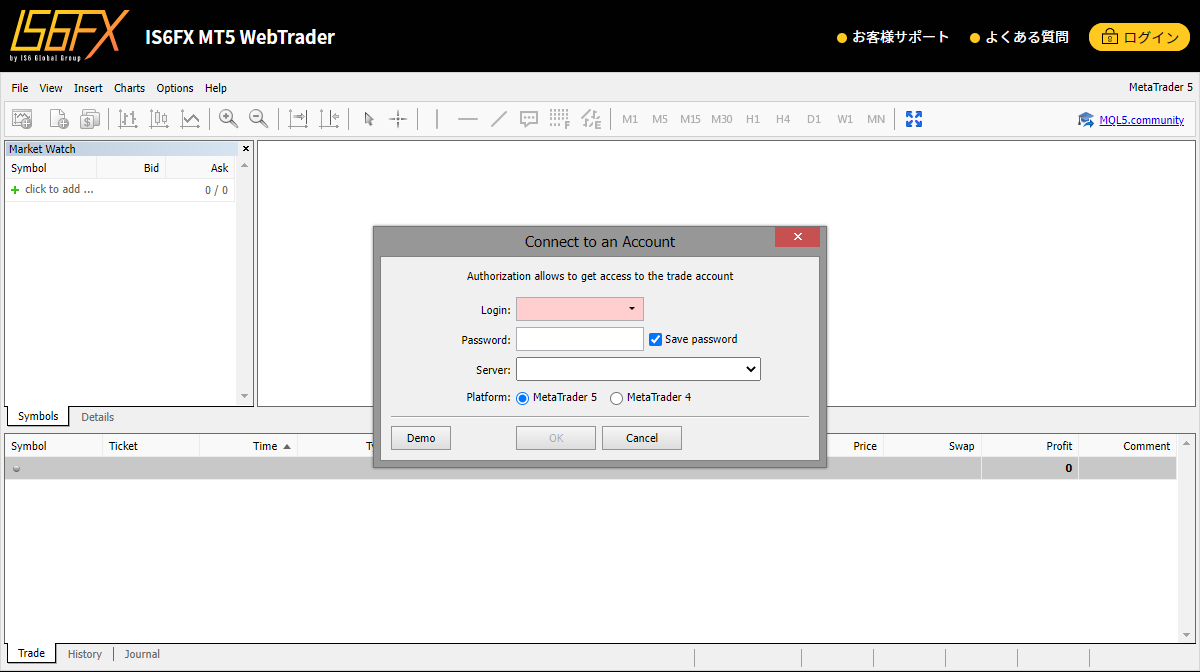The width and height of the screenshot is (1200, 672).
Task: Click the trade dollar-sign toolbar icon
Action: pos(90,119)
